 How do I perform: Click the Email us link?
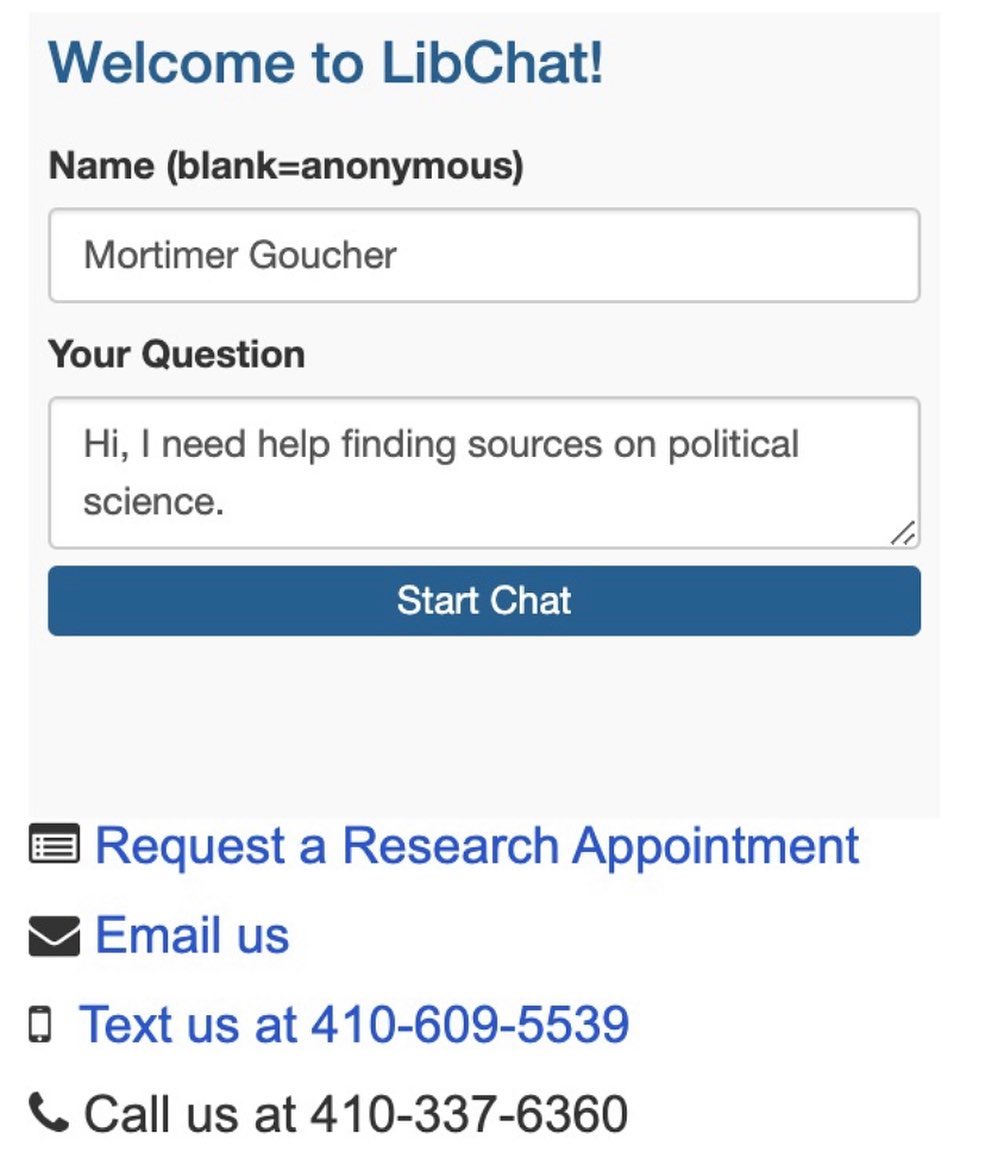click(x=192, y=935)
